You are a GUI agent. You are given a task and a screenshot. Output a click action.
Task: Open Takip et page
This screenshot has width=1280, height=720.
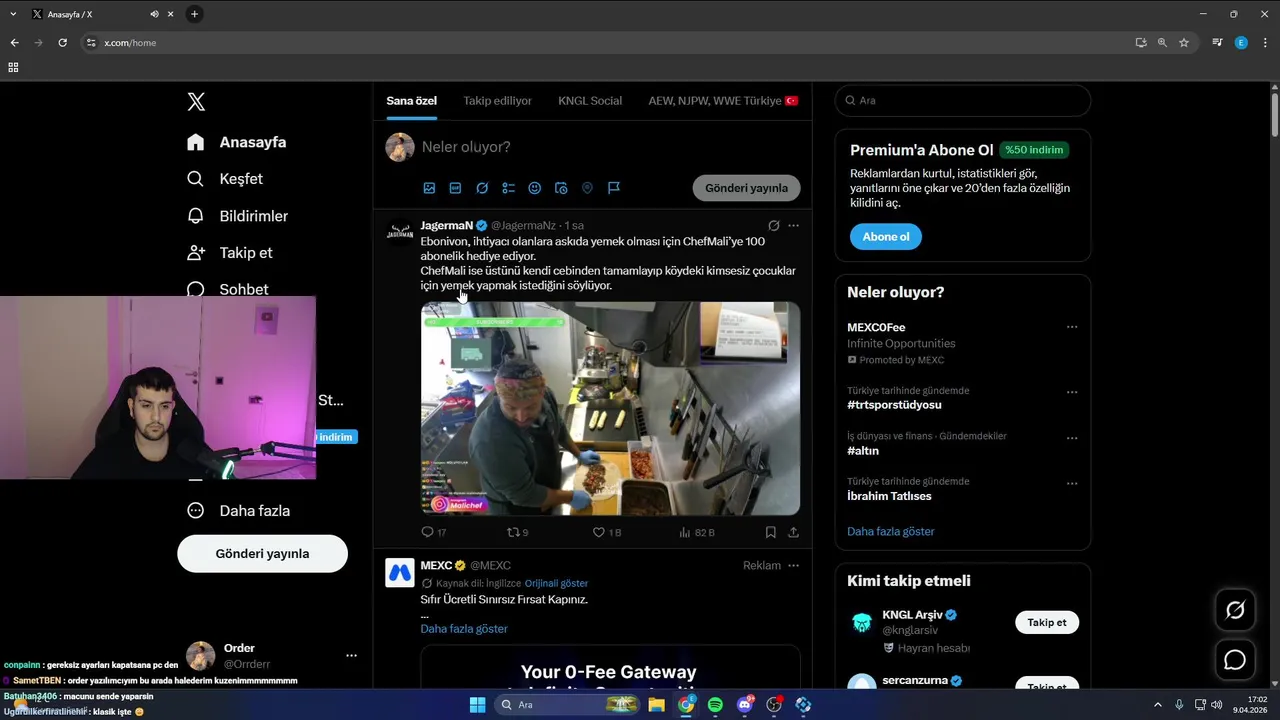pos(230,253)
